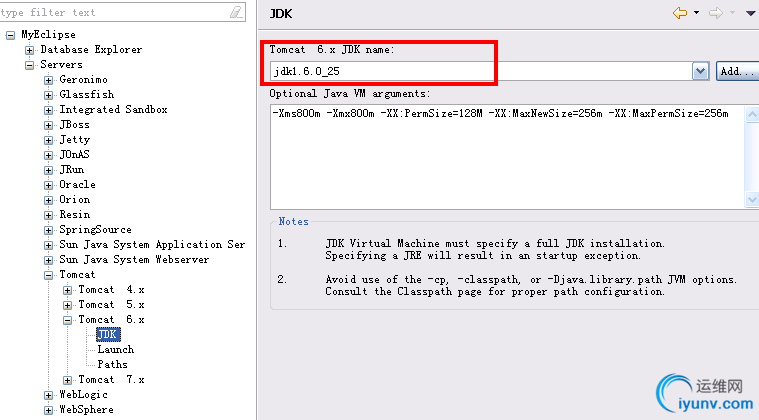
Task: Select the JDK item under Tomcat 6.x
Action: pos(108,334)
